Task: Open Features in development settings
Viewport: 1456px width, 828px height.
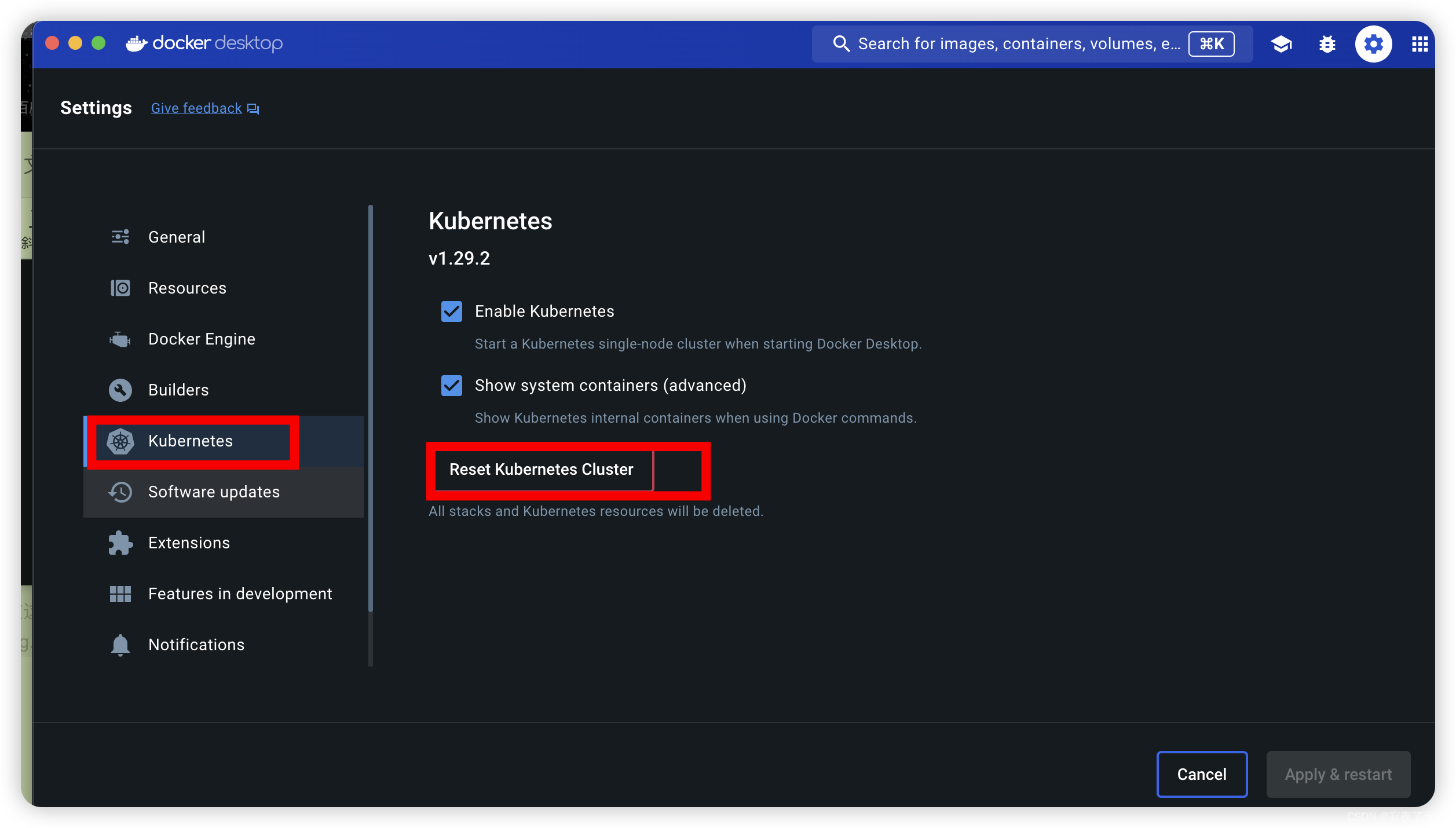Action: click(x=224, y=594)
